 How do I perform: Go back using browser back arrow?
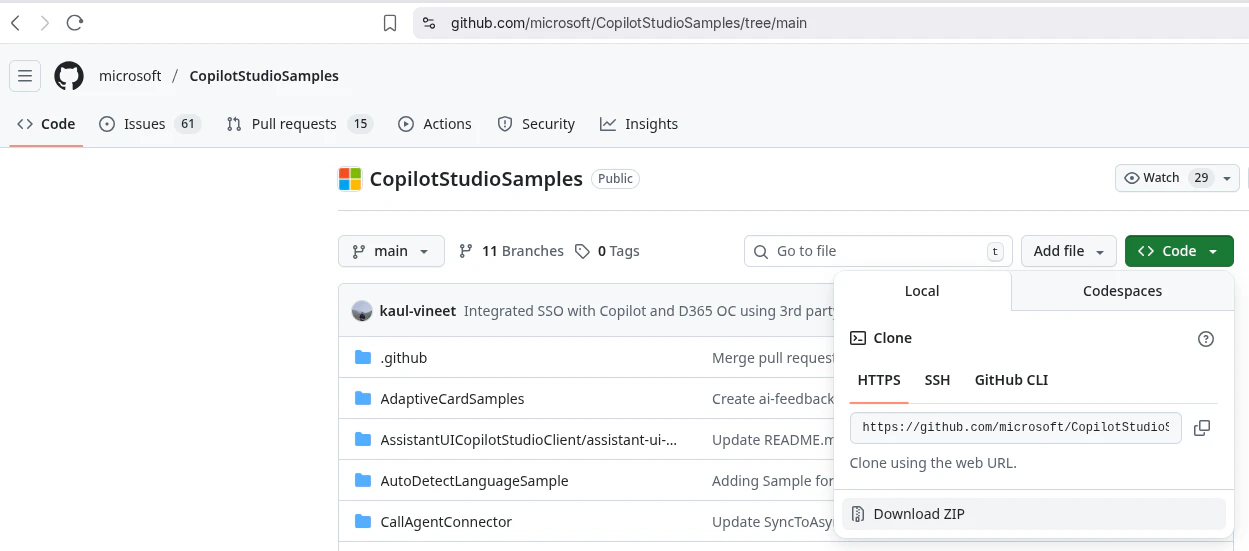15,23
